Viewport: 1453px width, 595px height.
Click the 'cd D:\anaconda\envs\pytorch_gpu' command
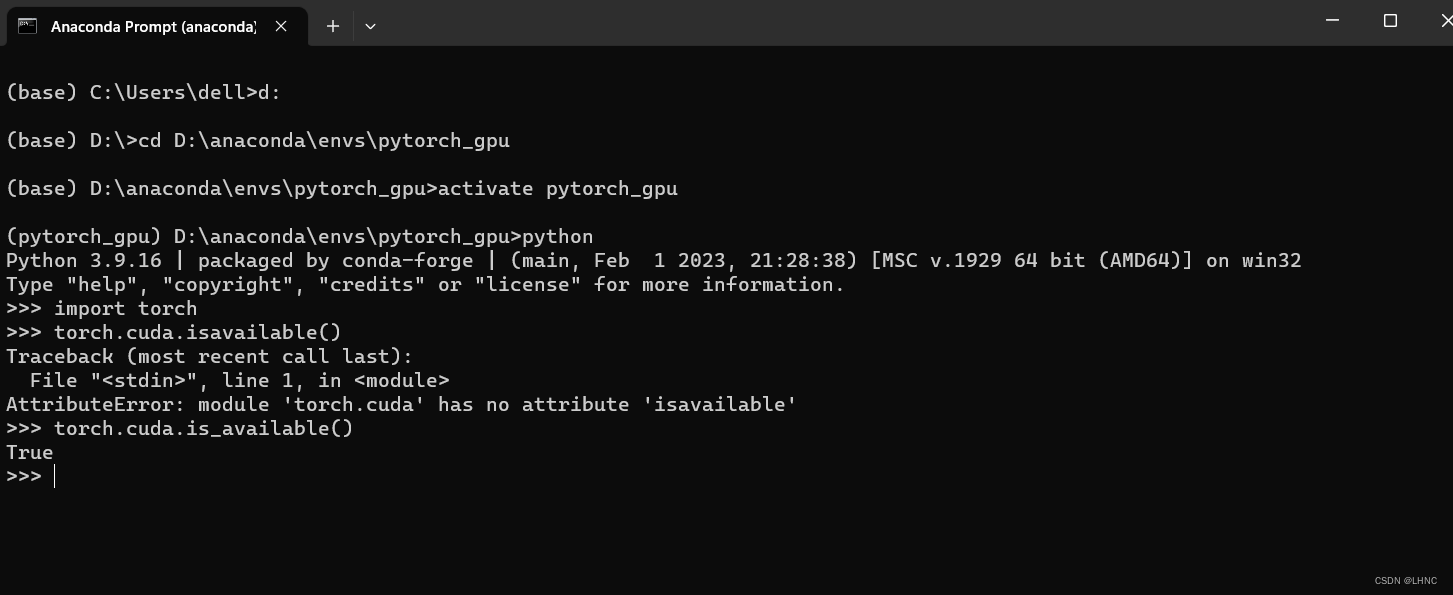(x=324, y=140)
